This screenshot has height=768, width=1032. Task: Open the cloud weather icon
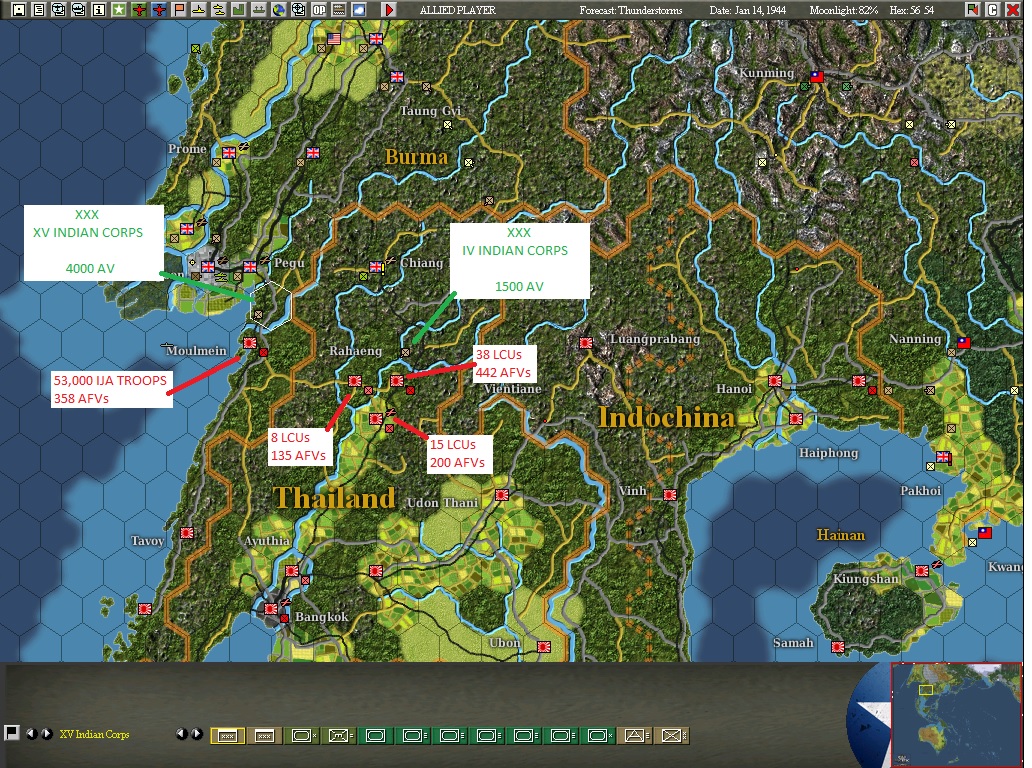point(359,9)
